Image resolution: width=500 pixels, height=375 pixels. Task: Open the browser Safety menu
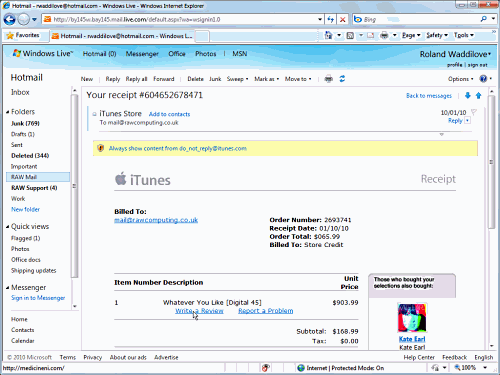437,35
